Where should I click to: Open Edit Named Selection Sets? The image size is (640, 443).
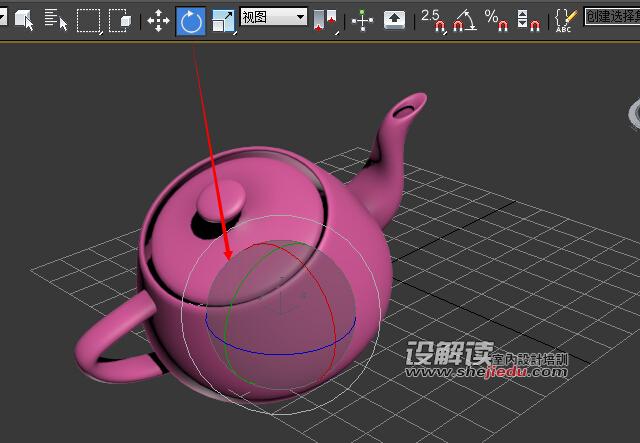pos(566,19)
